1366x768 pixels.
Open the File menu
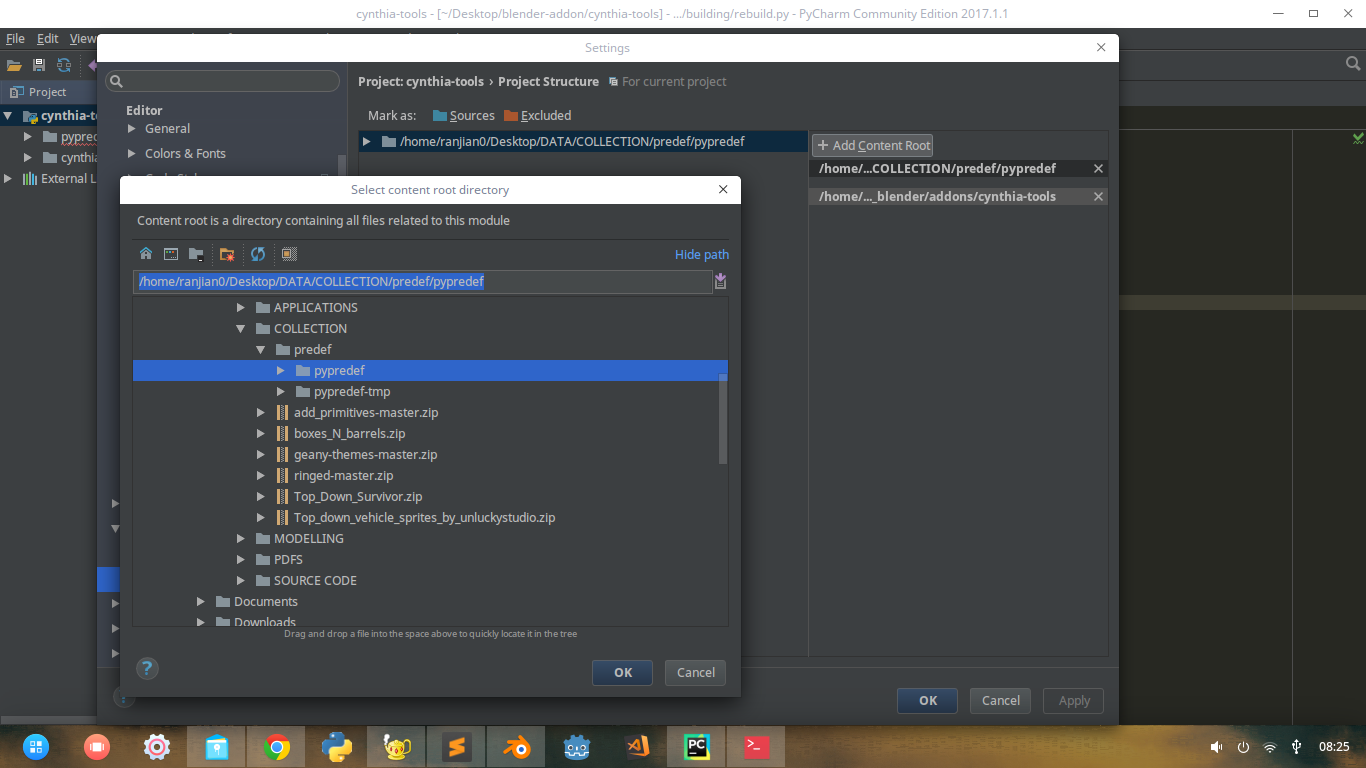(x=15, y=39)
